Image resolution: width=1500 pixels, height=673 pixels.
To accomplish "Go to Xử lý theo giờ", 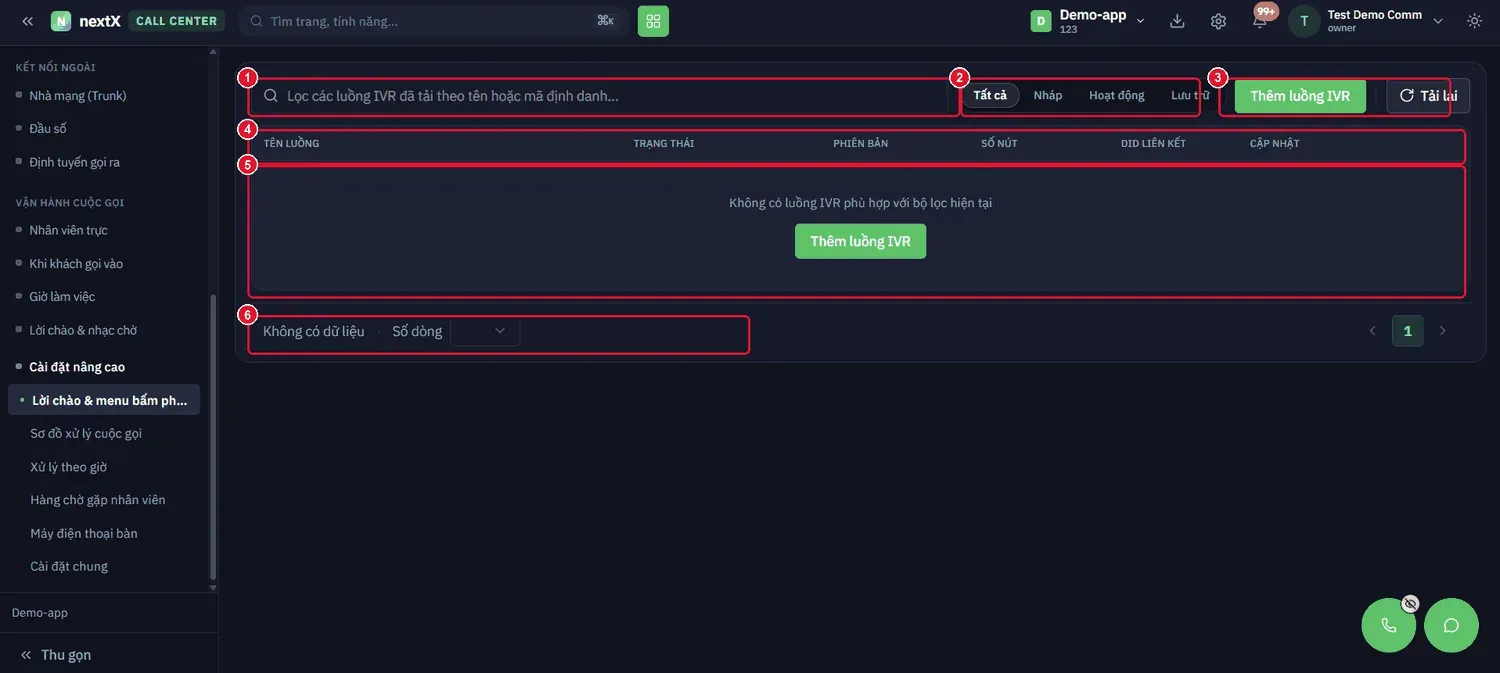I will (x=69, y=467).
